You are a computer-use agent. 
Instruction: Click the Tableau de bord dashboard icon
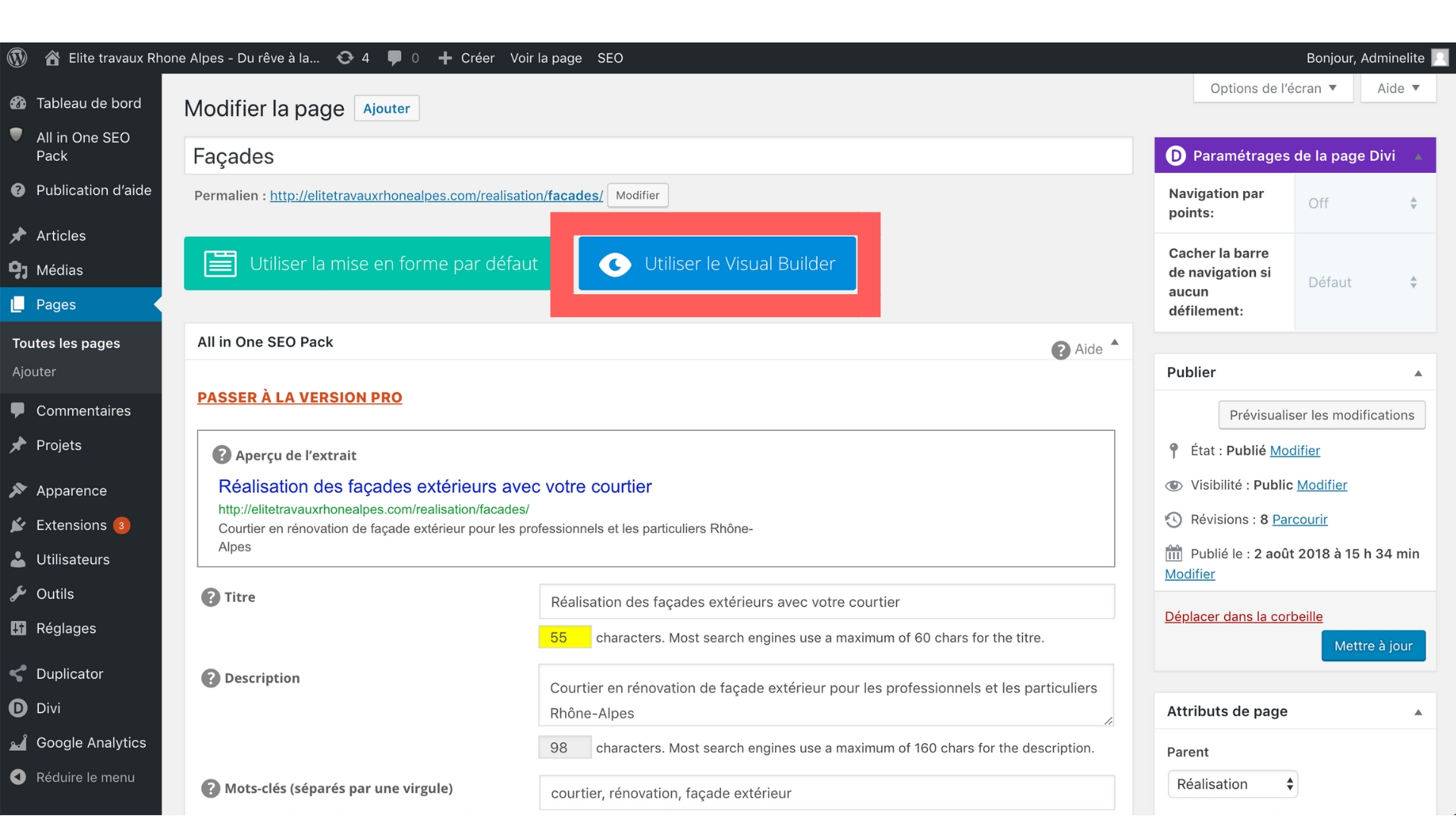coord(18,103)
